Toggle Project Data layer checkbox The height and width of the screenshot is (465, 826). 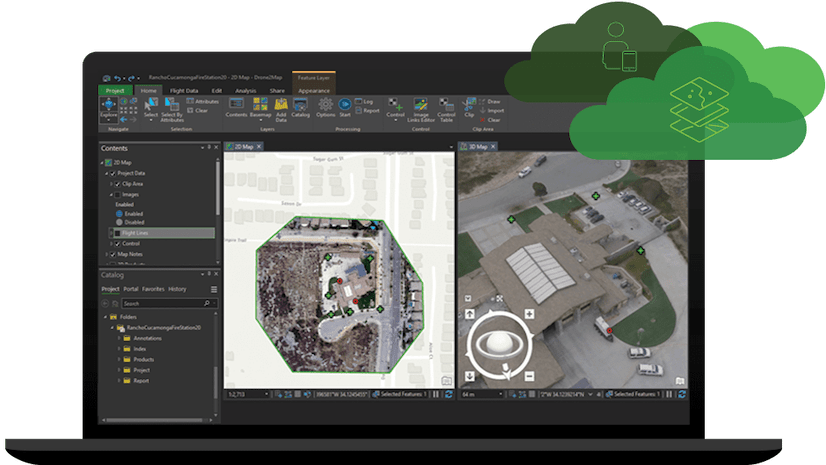point(113,173)
